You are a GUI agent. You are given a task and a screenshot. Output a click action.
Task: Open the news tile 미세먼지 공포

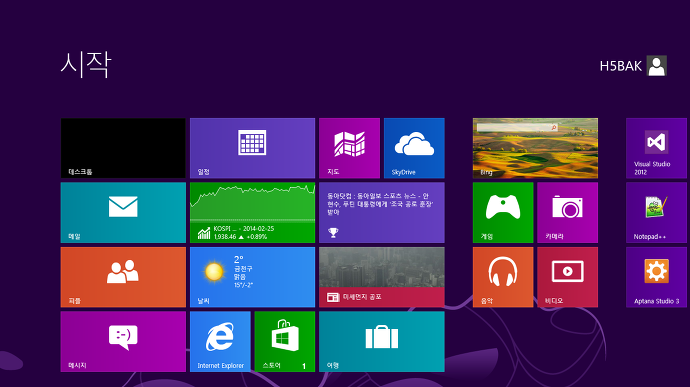pos(382,277)
